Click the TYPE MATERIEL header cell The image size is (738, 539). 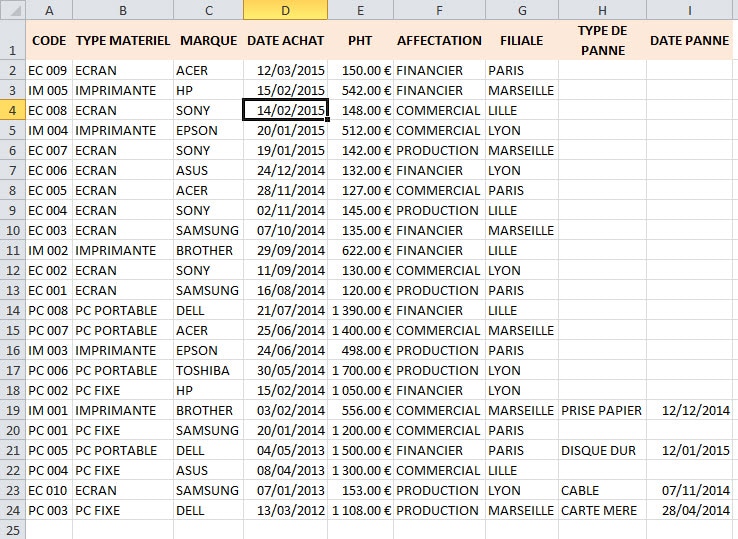click(x=123, y=40)
